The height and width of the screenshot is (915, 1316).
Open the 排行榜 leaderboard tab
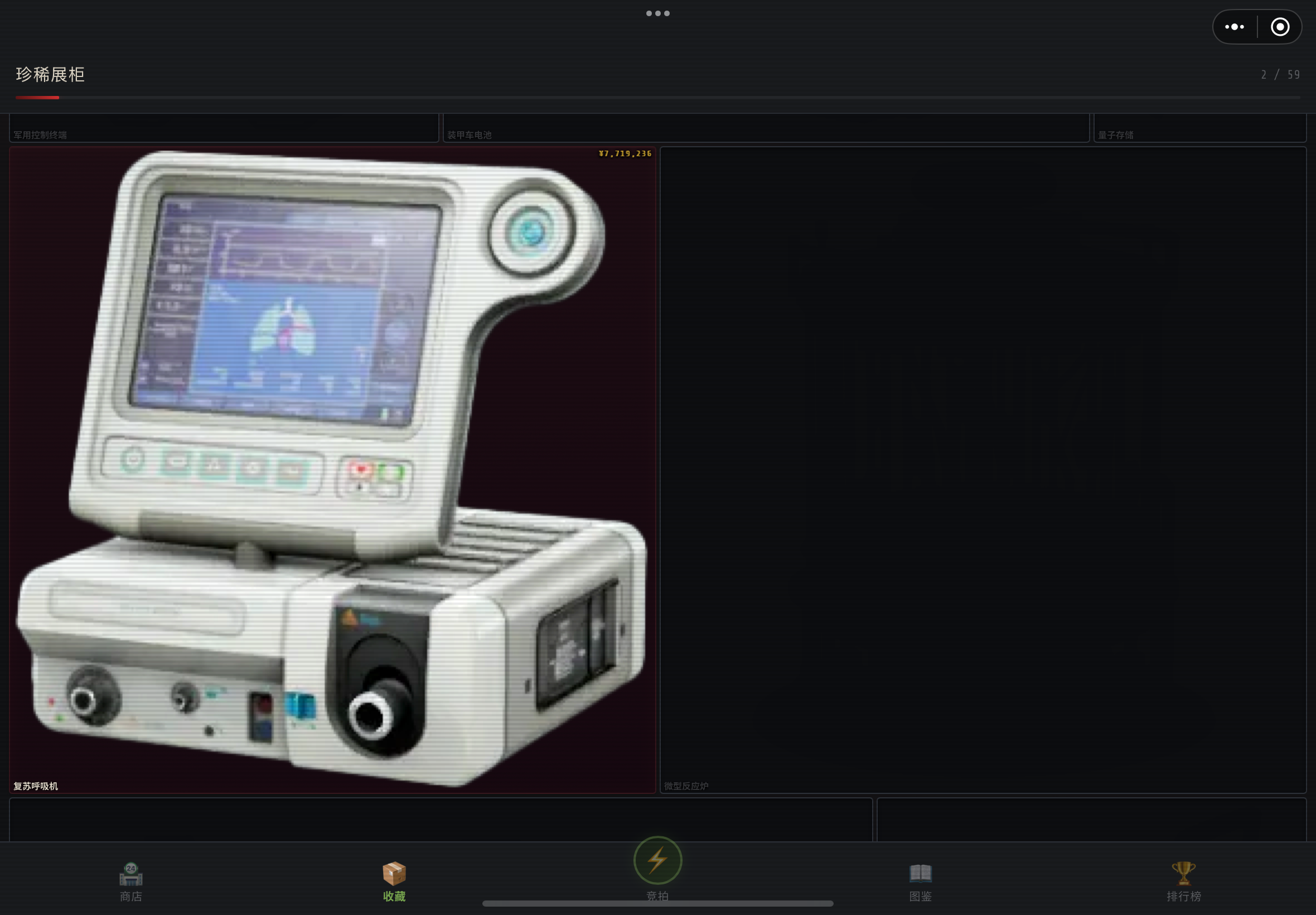coord(1184,882)
